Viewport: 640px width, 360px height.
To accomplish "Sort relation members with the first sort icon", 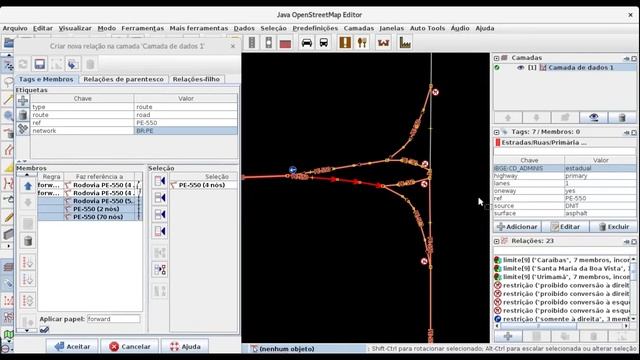I will coord(28,262).
